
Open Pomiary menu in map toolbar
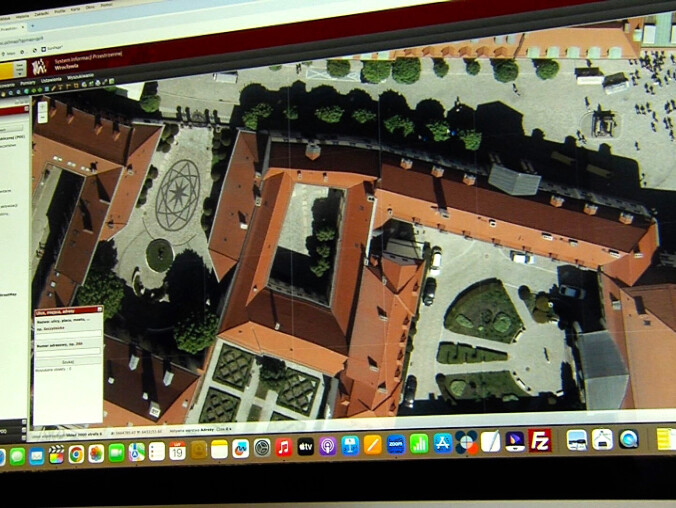point(28,82)
